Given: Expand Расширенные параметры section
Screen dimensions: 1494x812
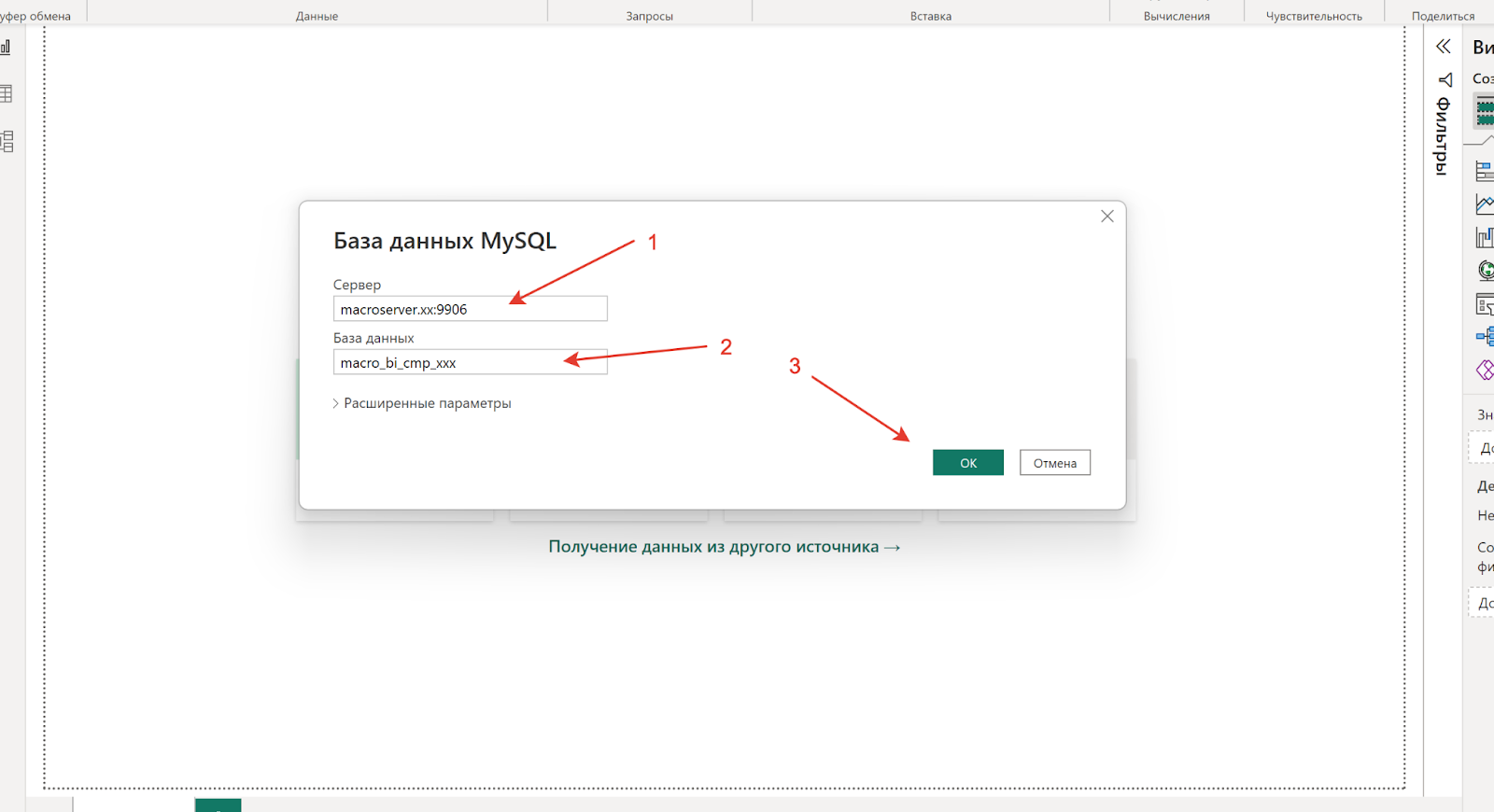Looking at the screenshot, I should 422,403.
